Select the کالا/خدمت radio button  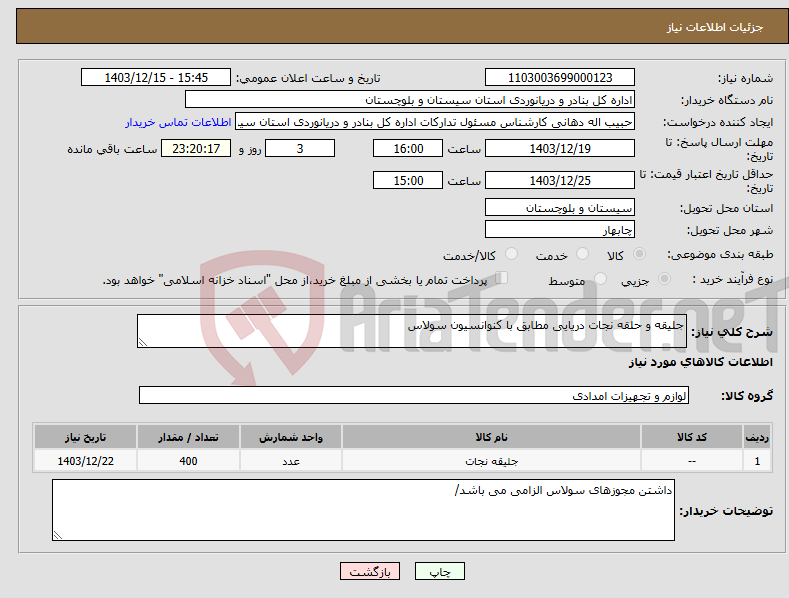click(511, 254)
